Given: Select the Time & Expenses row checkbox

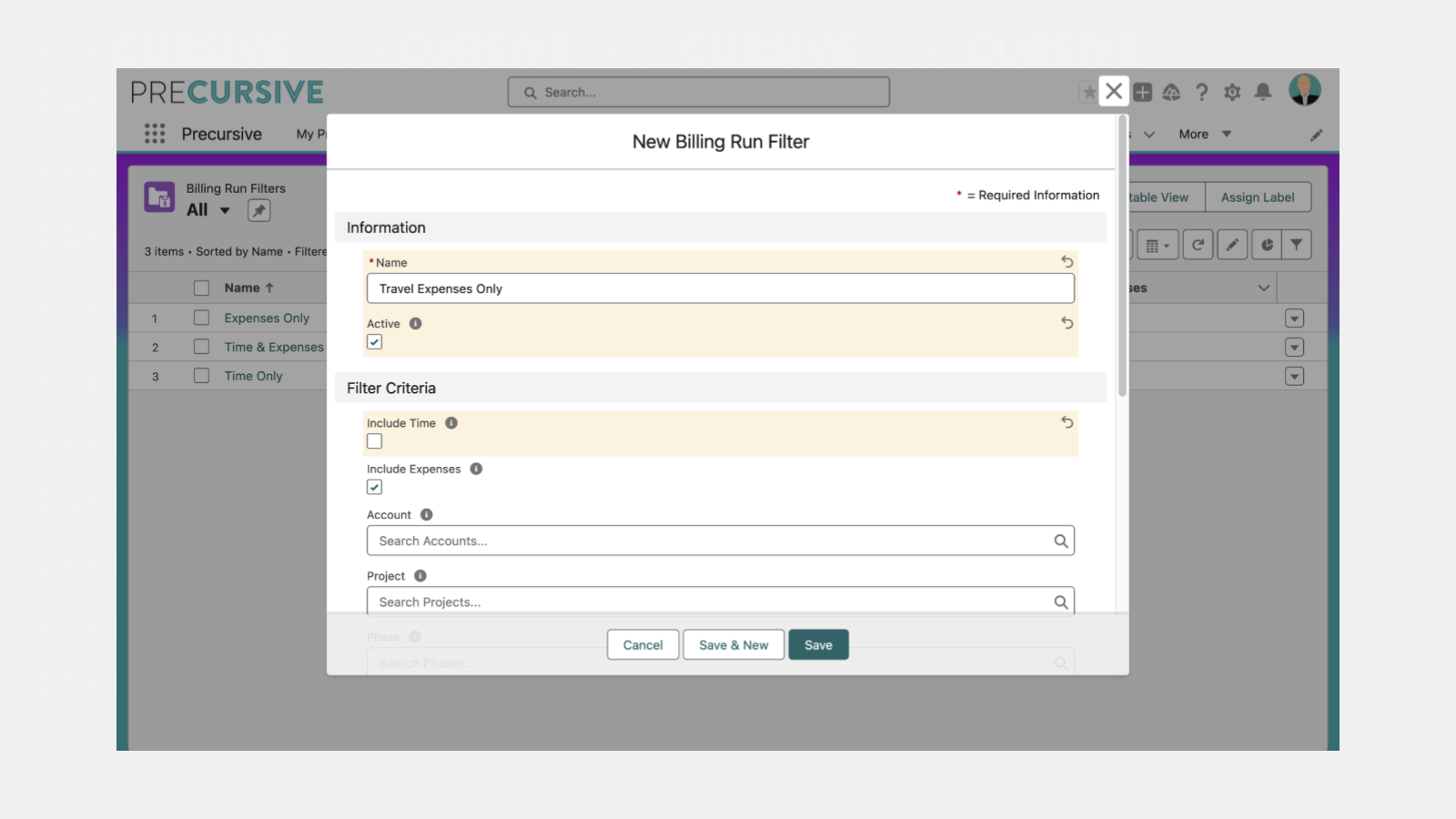Looking at the screenshot, I should click(202, 347).
